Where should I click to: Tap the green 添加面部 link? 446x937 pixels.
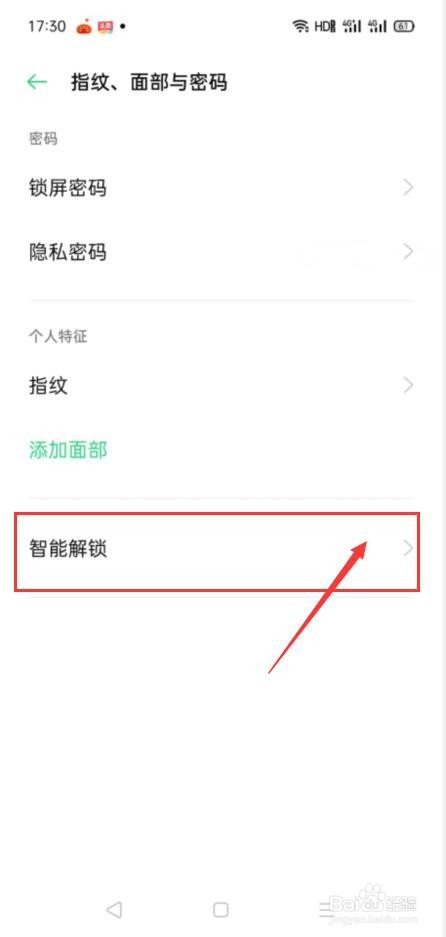[68, 449]
